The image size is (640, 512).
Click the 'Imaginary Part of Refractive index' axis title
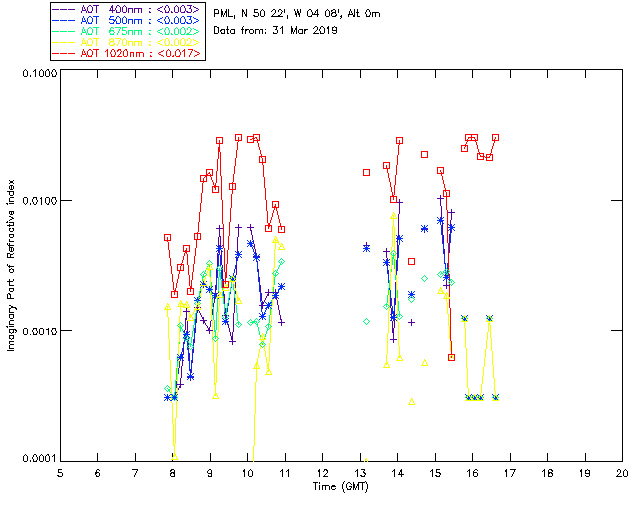tap(11, 265)
